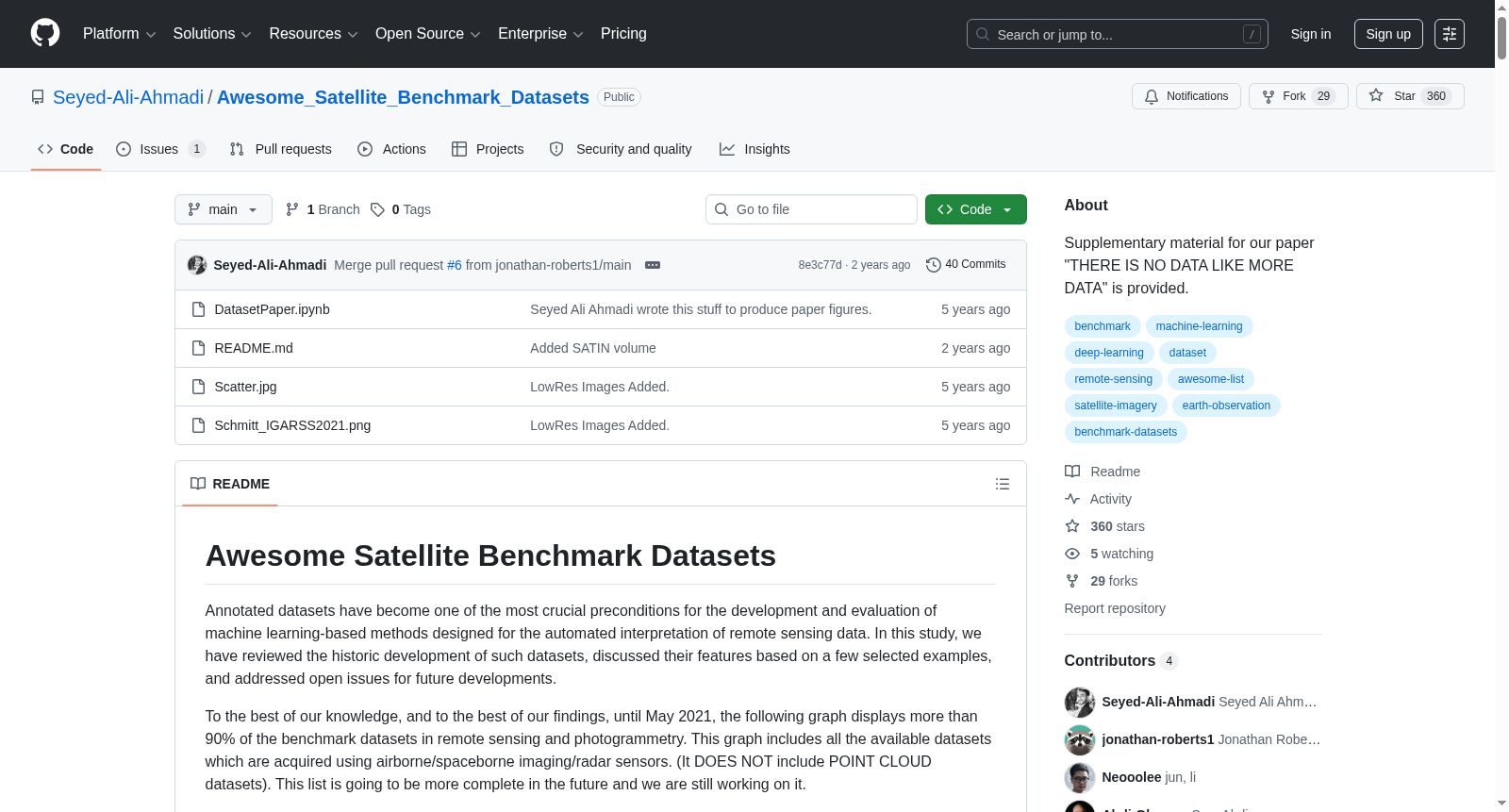
Task: Select the benchmark-datasets topic tag
Action: 1126,432
